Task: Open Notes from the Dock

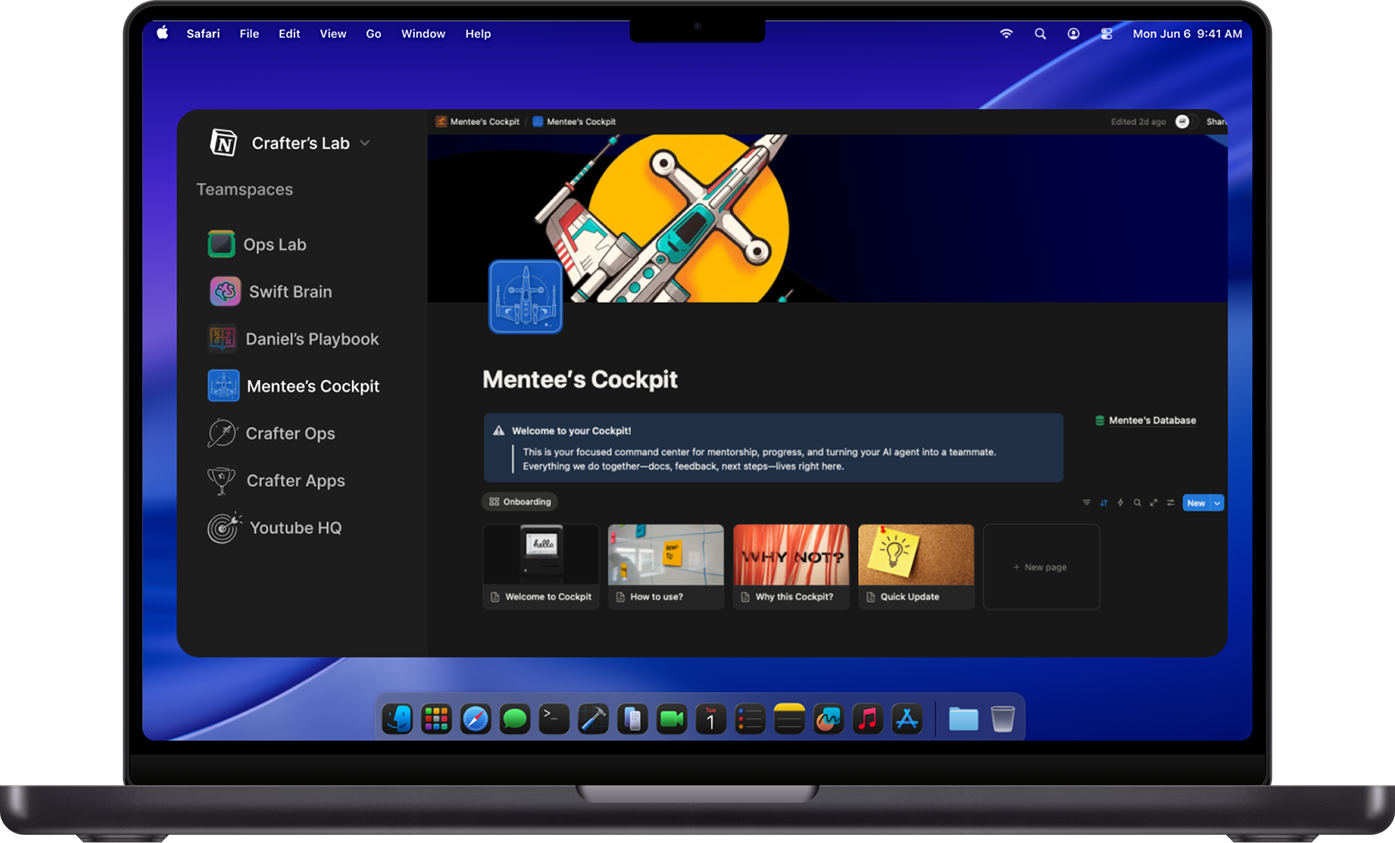Action: point(789,718)
